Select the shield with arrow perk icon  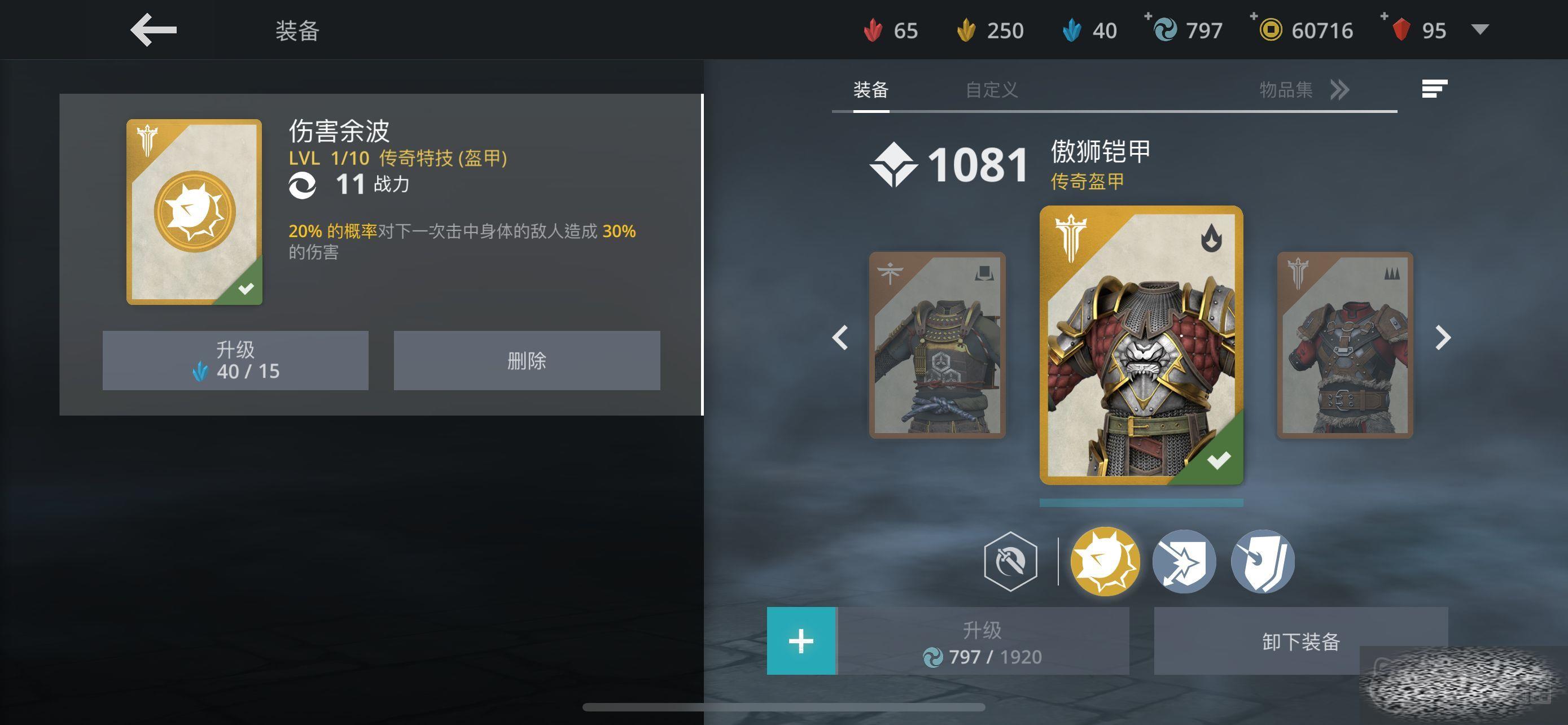[1184, 561]
